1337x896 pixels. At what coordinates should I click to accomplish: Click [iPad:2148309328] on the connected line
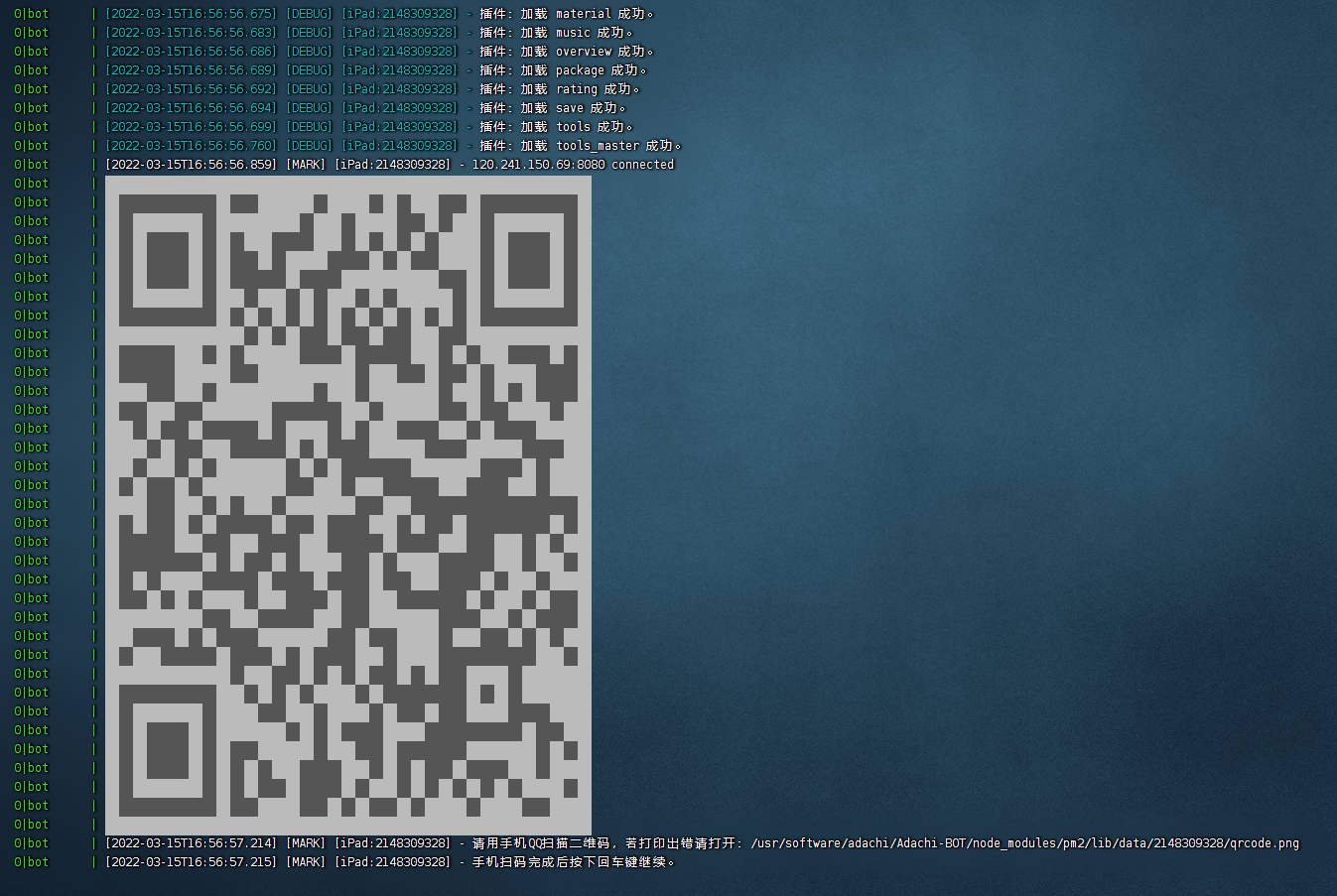point(392,165)
